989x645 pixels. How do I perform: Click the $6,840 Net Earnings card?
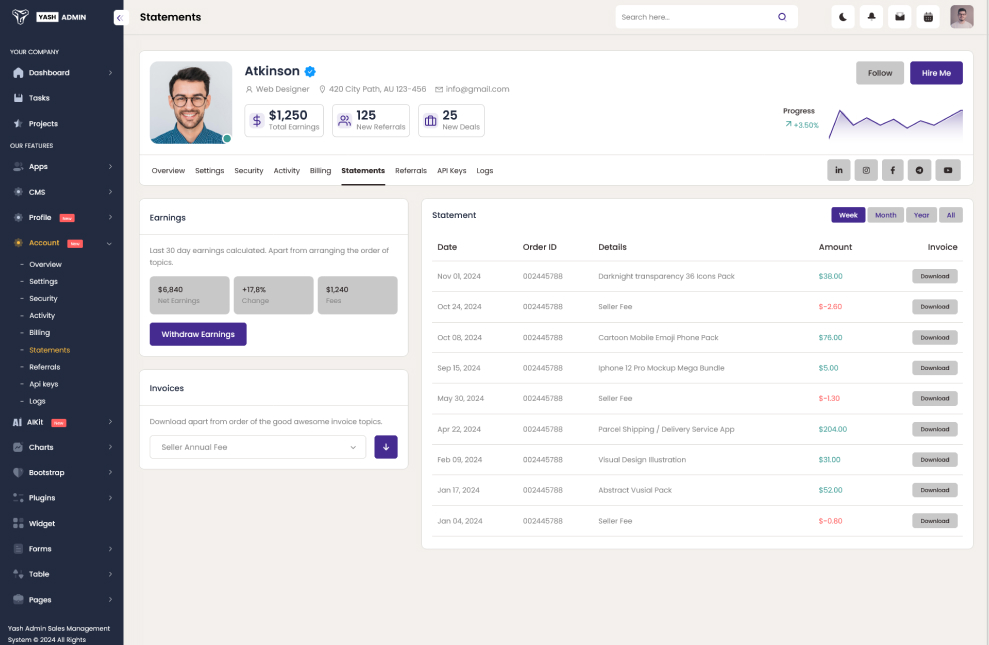(x=189, y=295)
